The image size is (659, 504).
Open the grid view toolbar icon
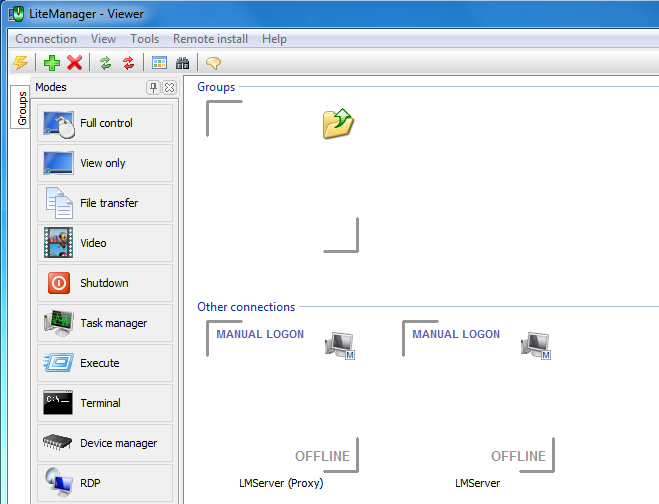tap(159, 63)
